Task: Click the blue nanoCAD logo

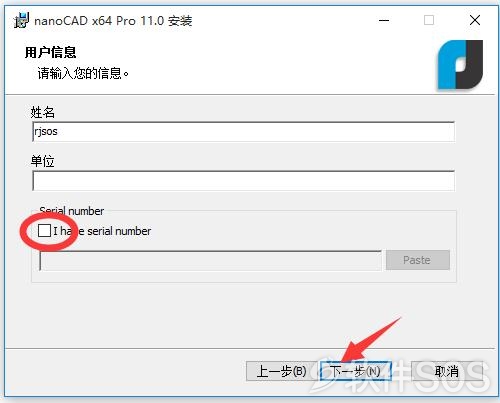Action: point(460,65)
